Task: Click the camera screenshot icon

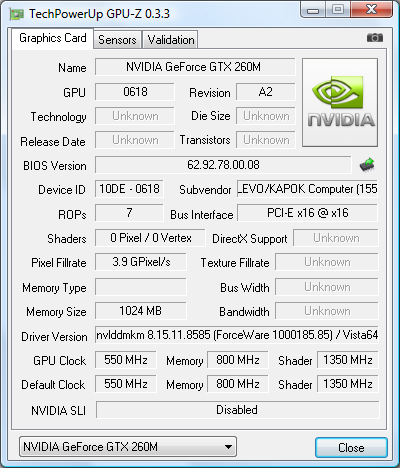Action: [x=375, y=38]
